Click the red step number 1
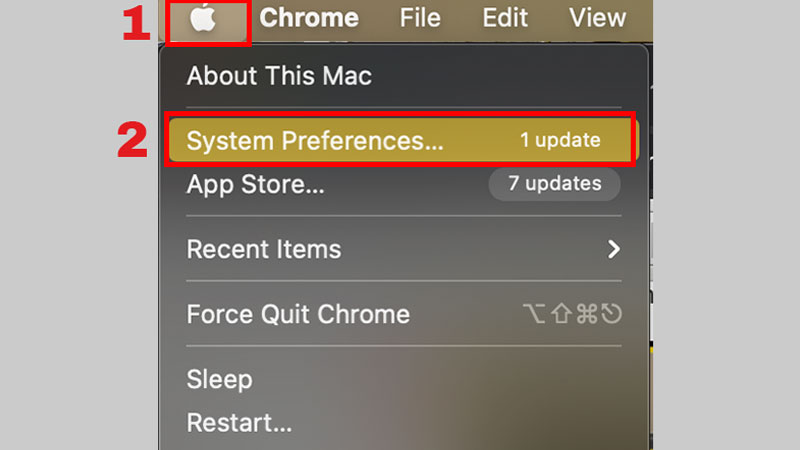 pyautogui.click(x=135, y=24)
